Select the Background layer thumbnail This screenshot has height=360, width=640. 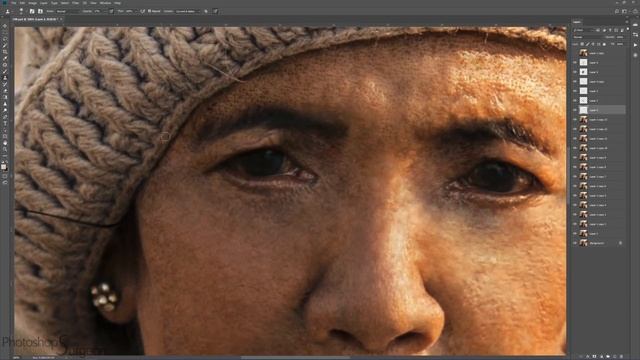click(584, 243)
